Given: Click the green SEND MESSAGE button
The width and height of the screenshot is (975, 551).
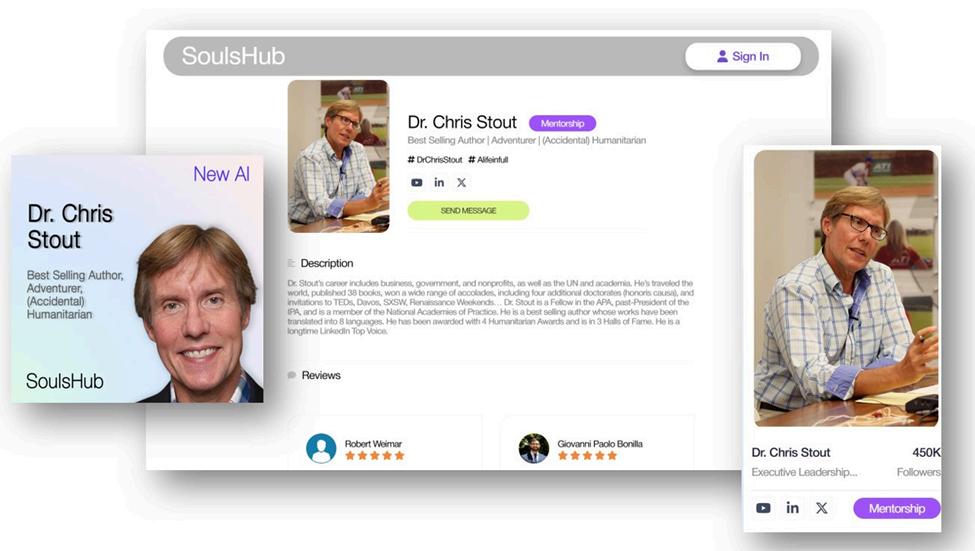Looking at the screenshot, I should point(468,211).
